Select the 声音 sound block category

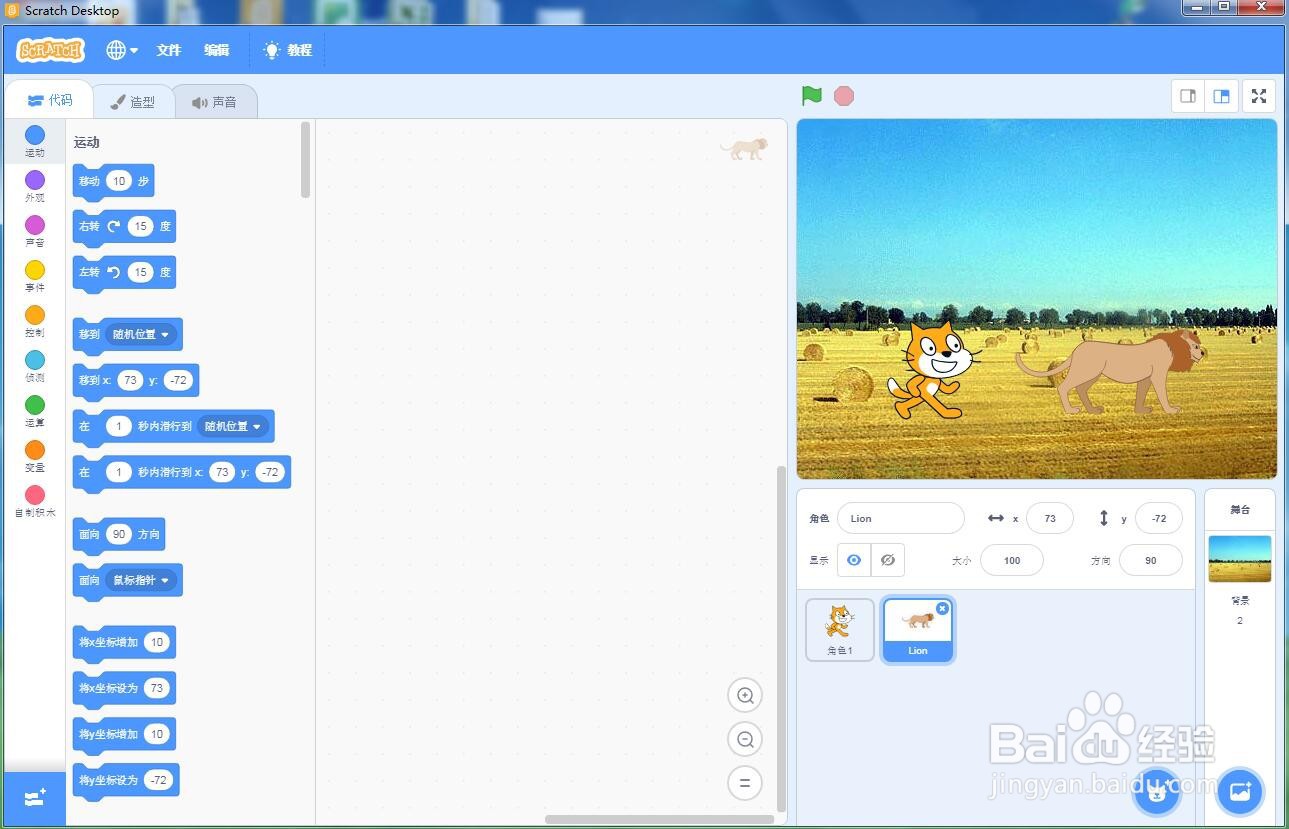click(35, 231)
